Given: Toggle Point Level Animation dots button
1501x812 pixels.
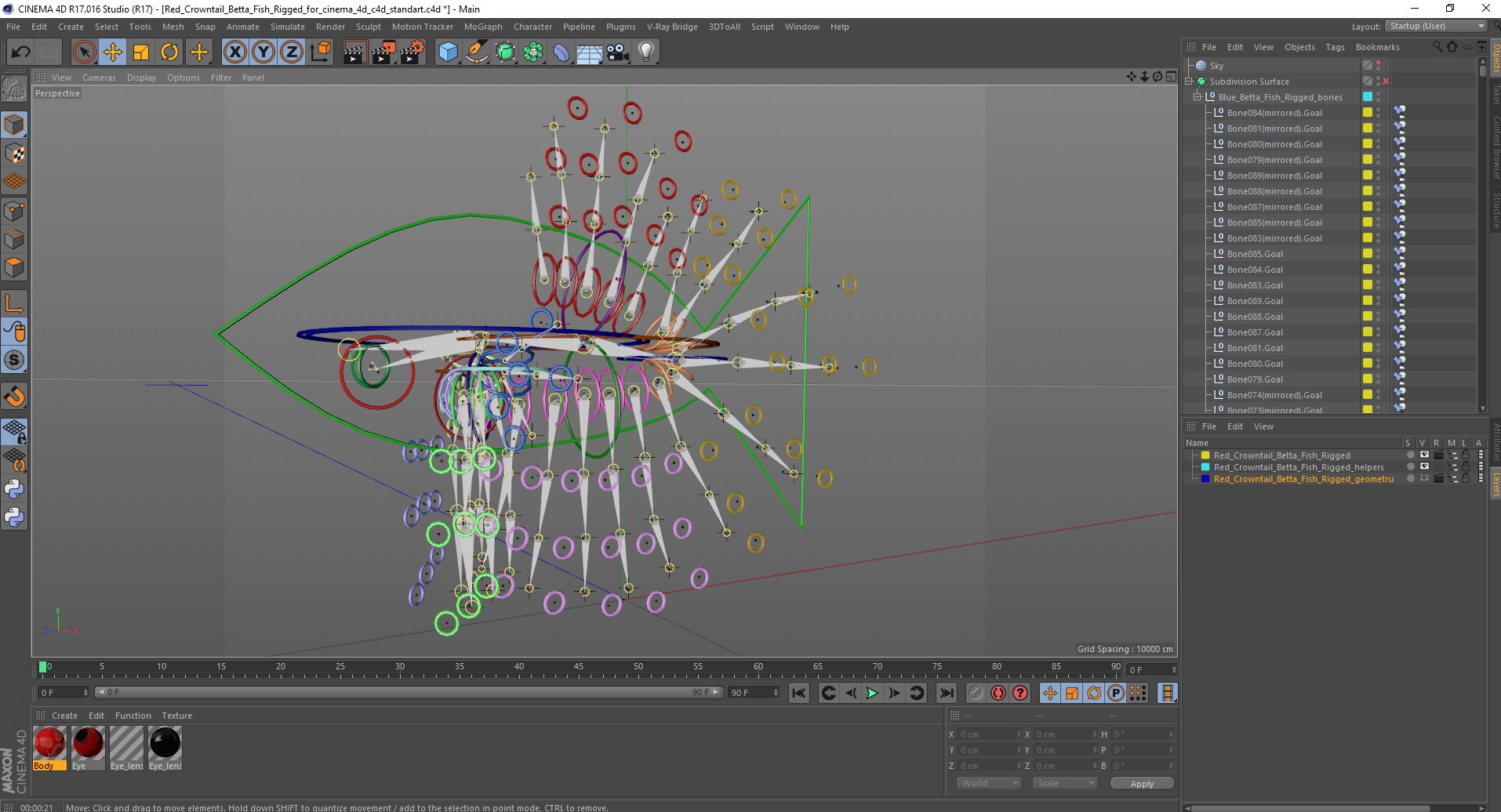Looking at the screenshot, I should click(x=1138, y=693).
